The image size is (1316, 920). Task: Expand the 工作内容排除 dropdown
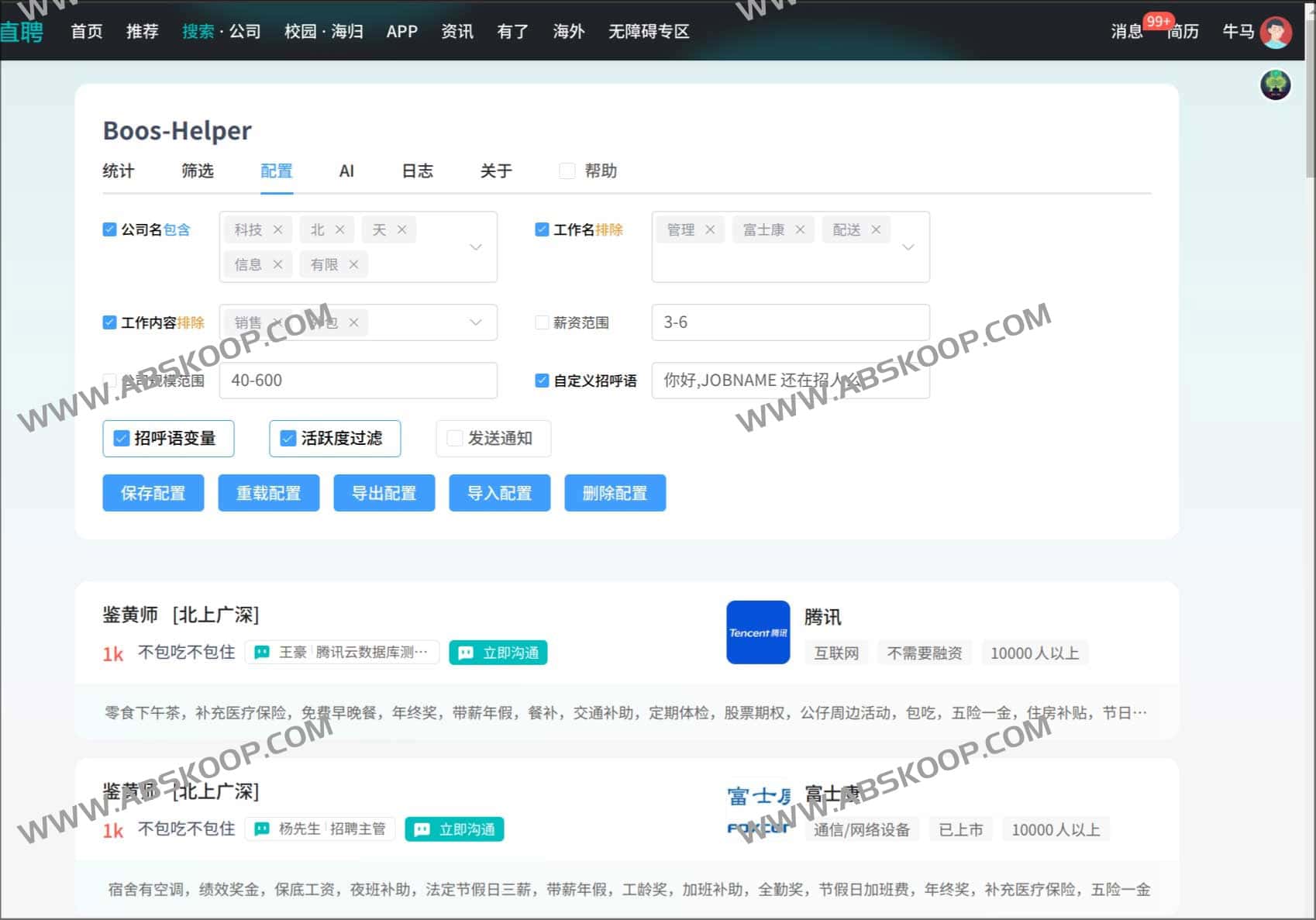(475, 322)
